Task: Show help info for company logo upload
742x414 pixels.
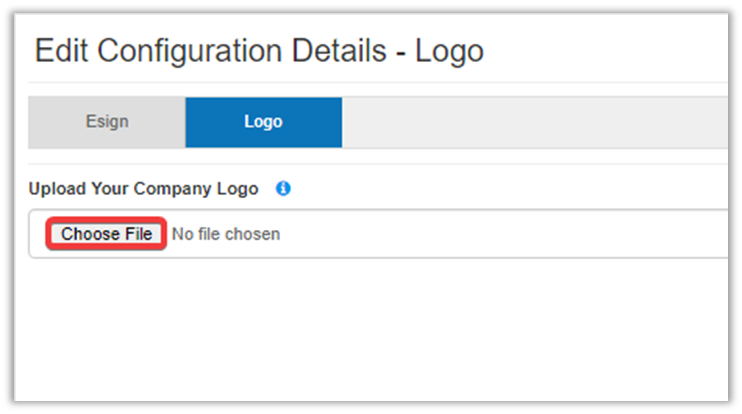Action: (283, 188)
